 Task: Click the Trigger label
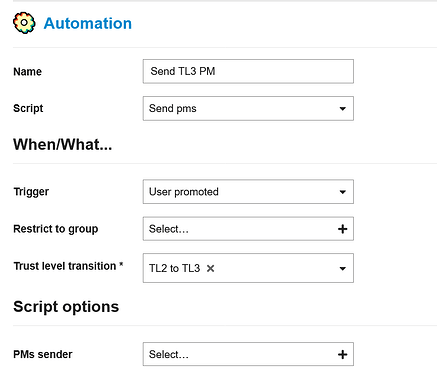click(31, 192)
